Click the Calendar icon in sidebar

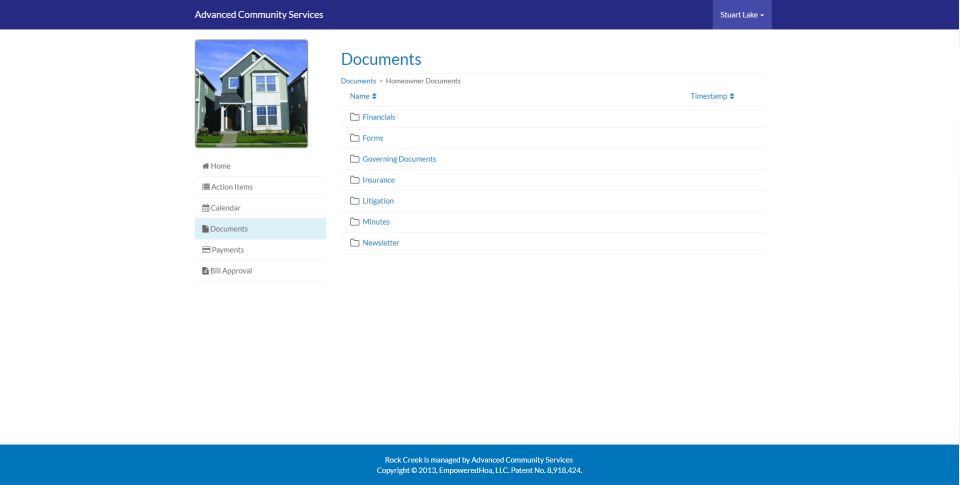tap(206, 208)
